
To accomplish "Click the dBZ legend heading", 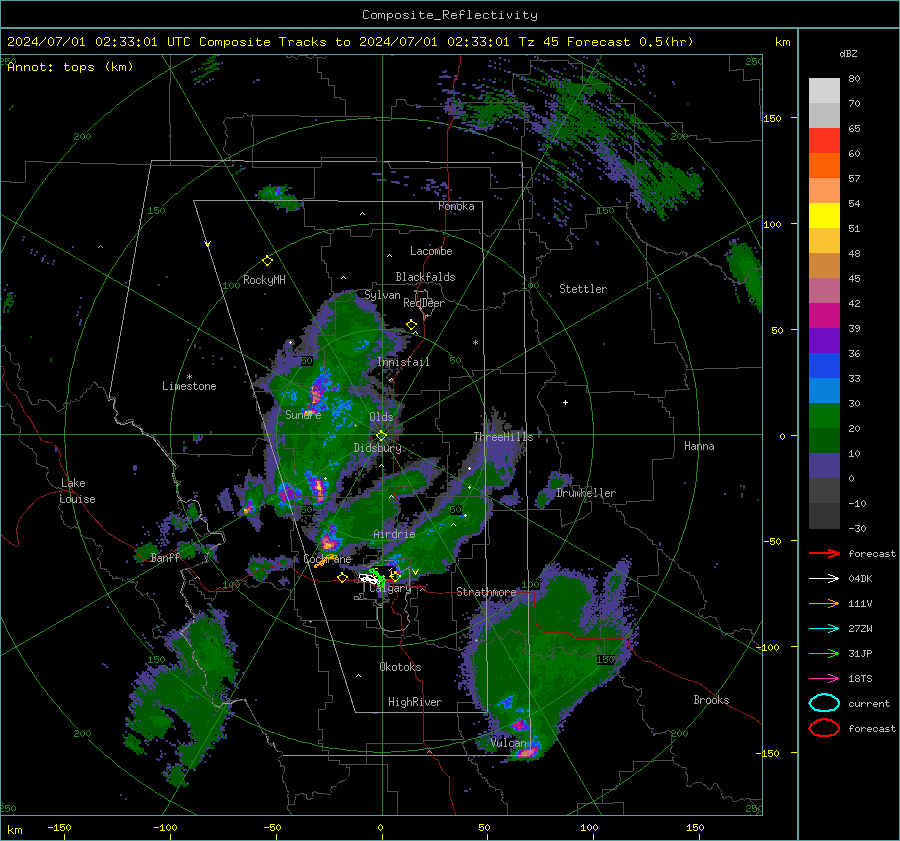I will (x=848, y=53).
